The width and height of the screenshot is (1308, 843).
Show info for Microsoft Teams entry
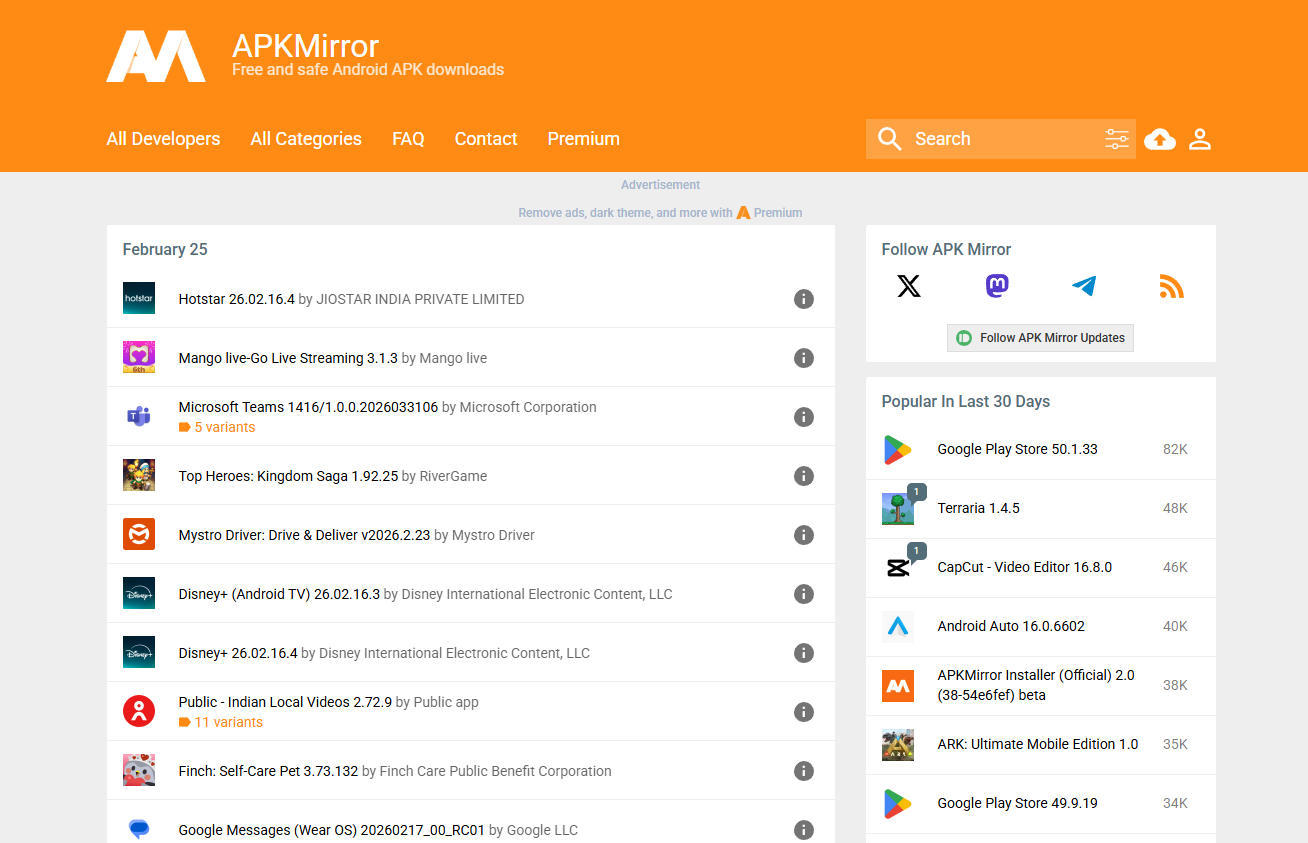click(x=803, y=417)
